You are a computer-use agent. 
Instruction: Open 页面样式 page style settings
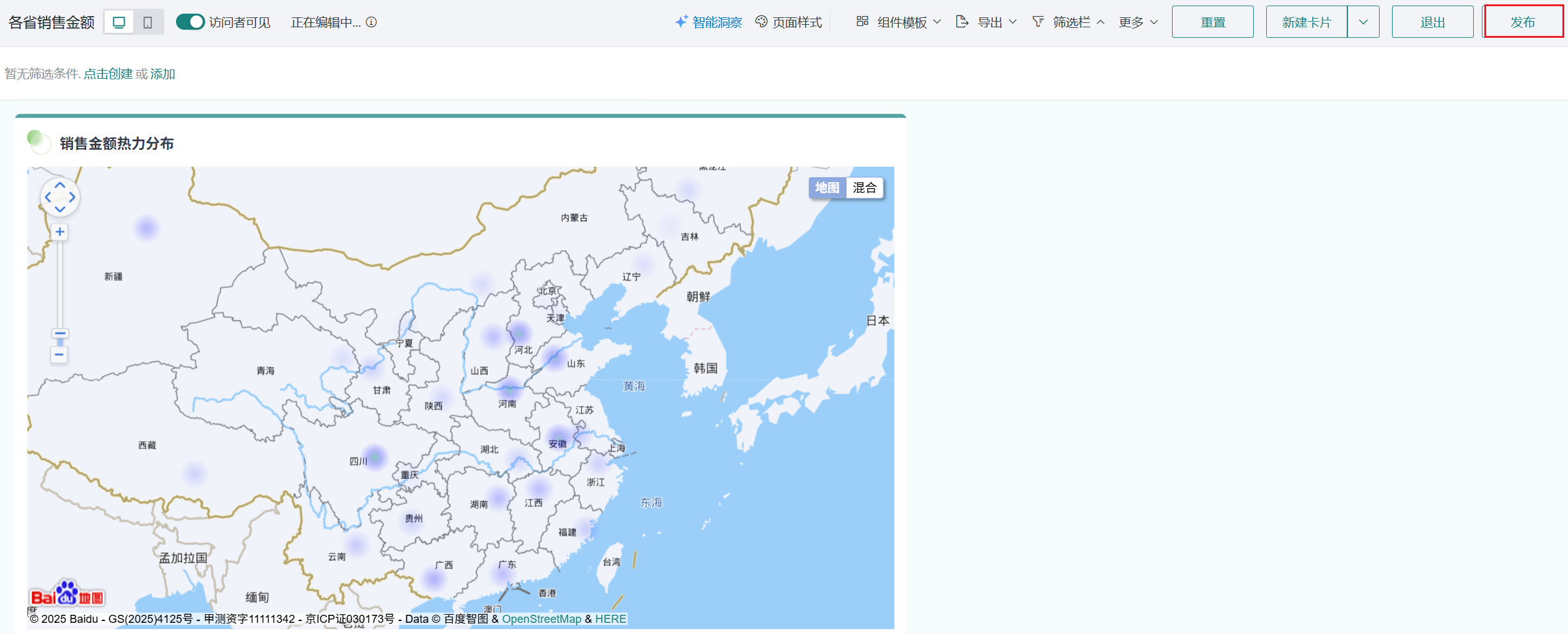click(788, 22)
